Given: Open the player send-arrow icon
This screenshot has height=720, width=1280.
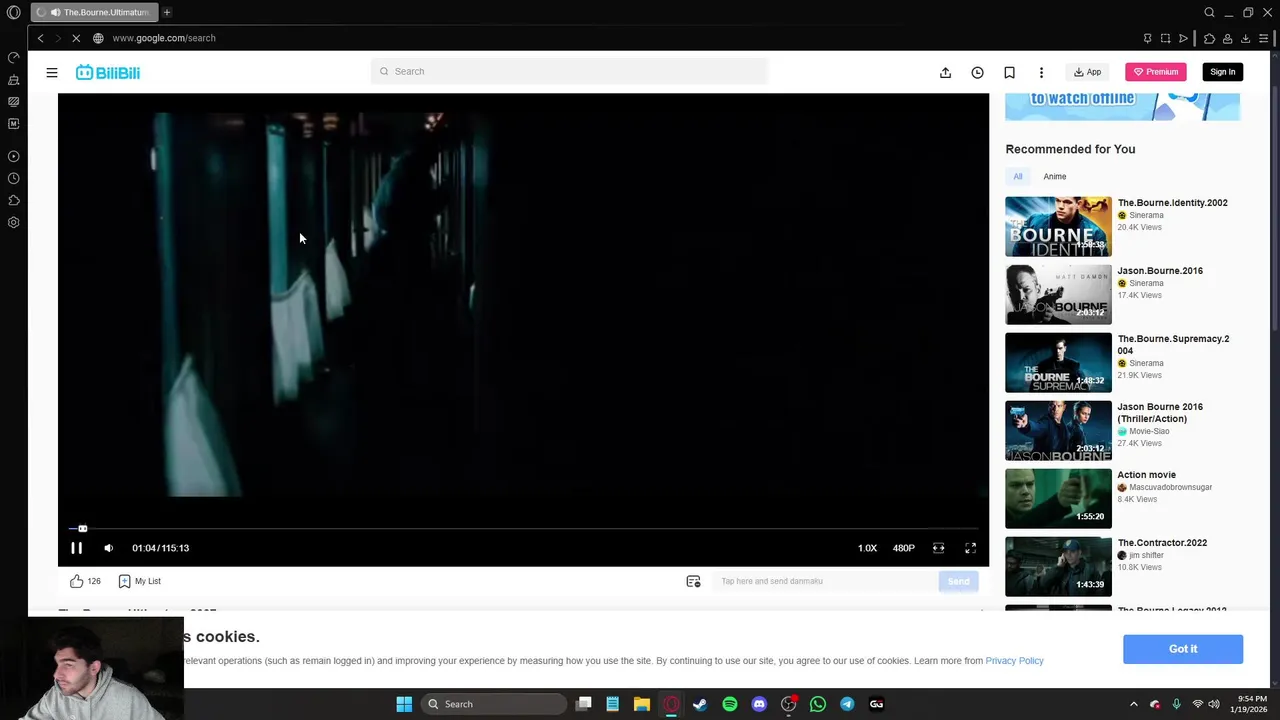Looking at the screenshot, I should pos(1183,38).
